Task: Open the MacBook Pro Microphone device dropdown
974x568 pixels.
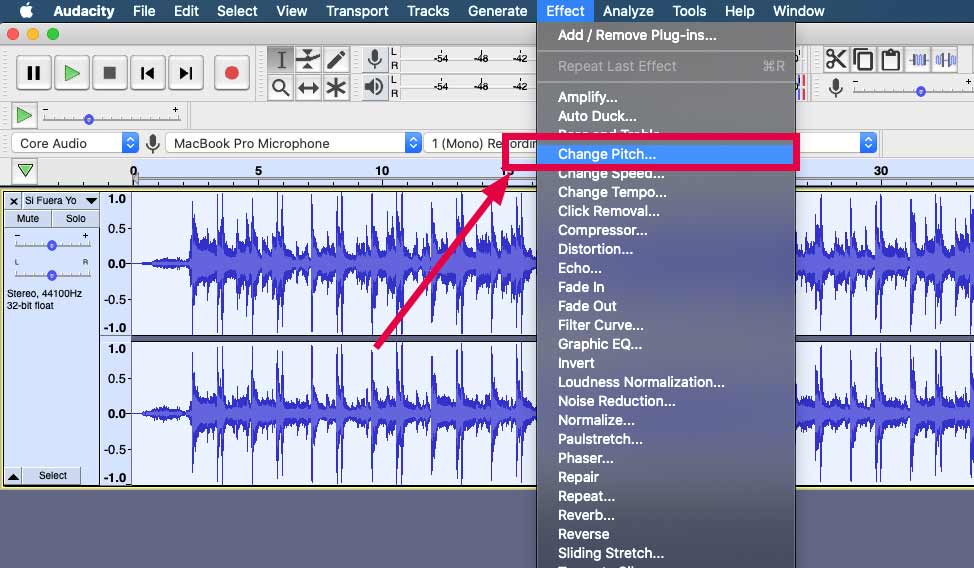Action: point(293,143)
